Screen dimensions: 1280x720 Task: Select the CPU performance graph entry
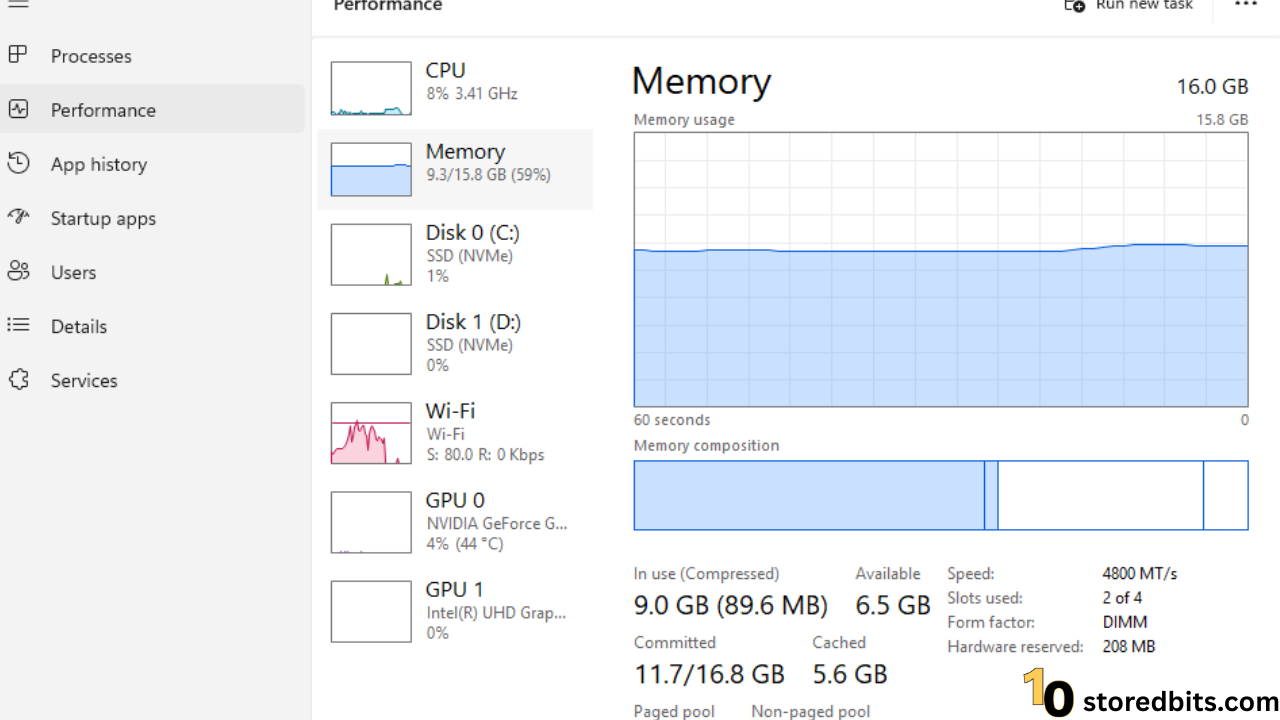click(455, 87)
